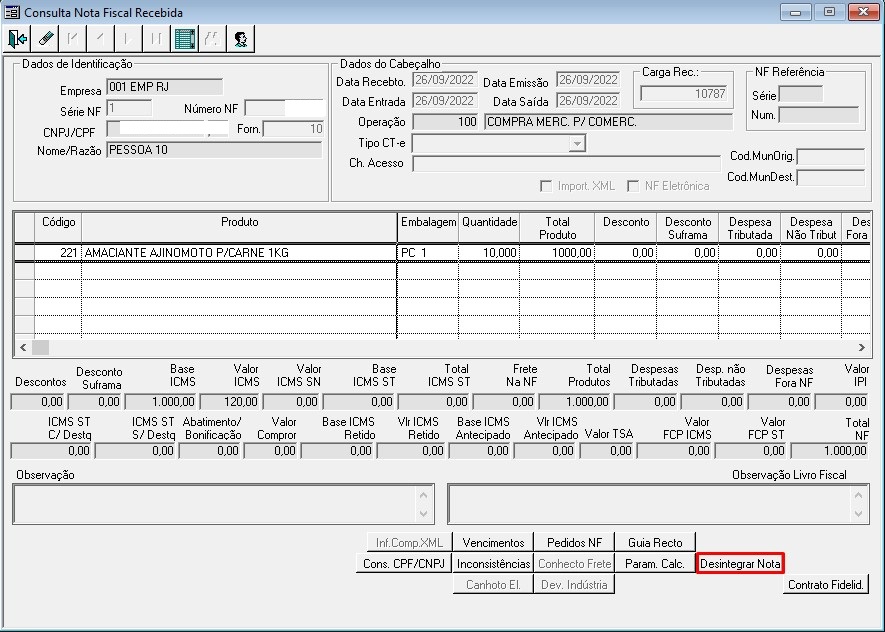The width and height of the screenshot is (885, 632).
Task: Click the Data Recebto. date field
Action: [445, 80]
